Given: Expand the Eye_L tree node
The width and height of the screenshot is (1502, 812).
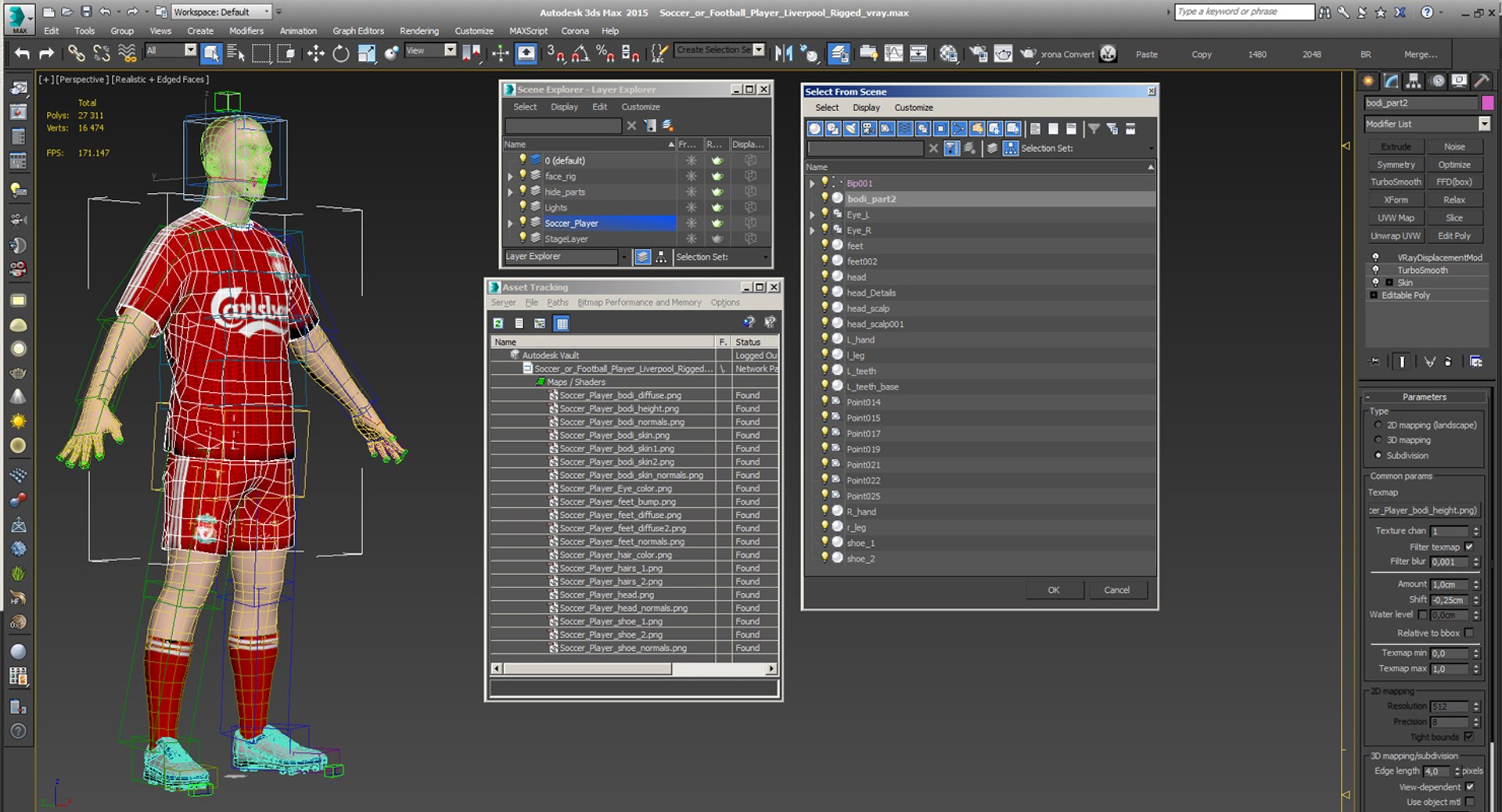Looking at the screenshot, I should click(x=812, y=214).
